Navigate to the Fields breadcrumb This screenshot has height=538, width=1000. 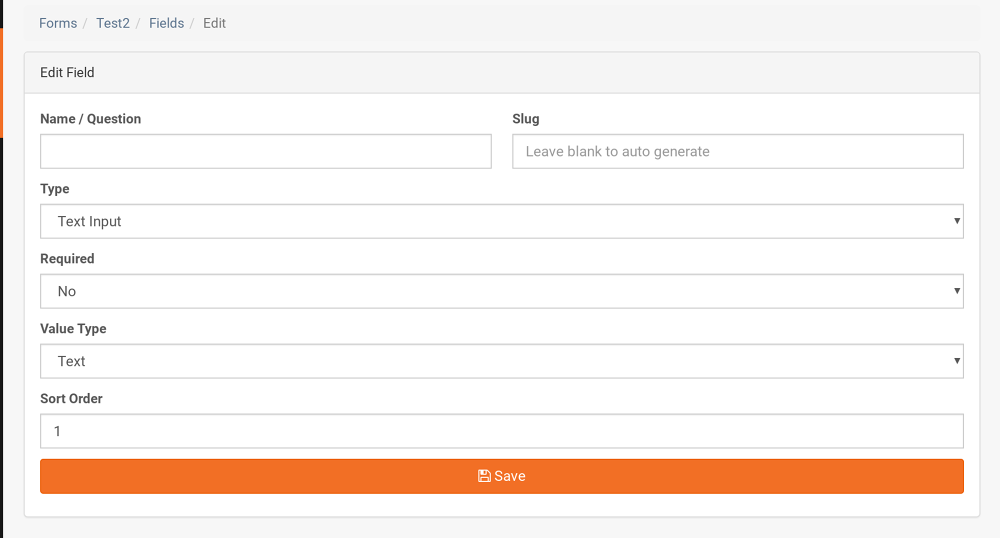[166, 23]
